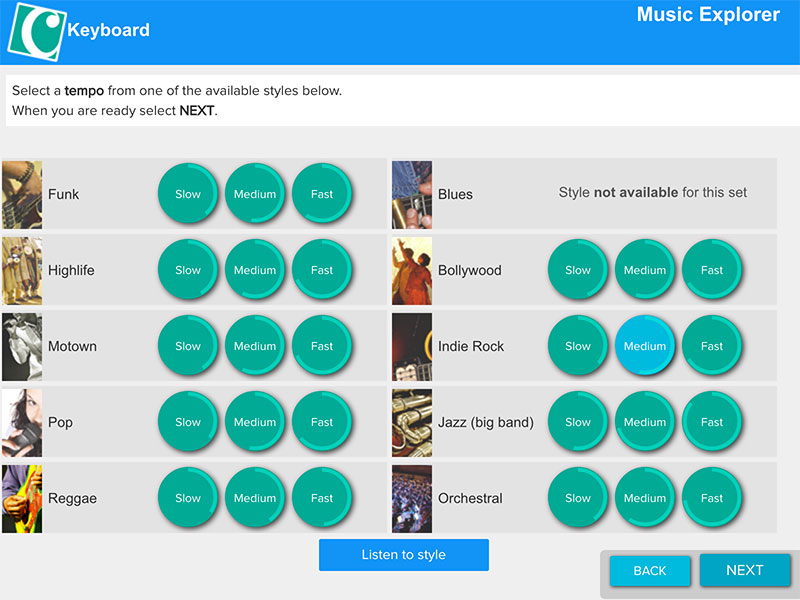The image size is (800, 600).
Task: Choose Fast tempo for Reggae
Action: coord(322,498)
